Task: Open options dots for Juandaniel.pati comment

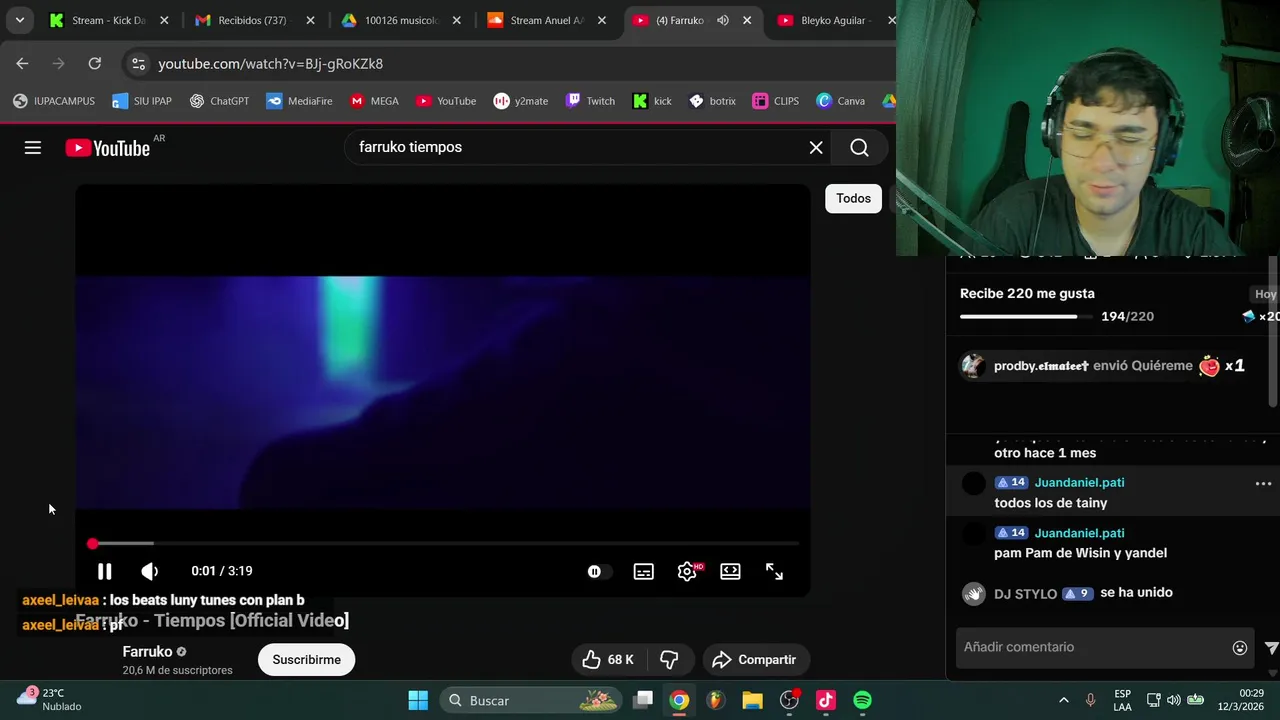Action: pyautogui.click(x=1263, y=483)
